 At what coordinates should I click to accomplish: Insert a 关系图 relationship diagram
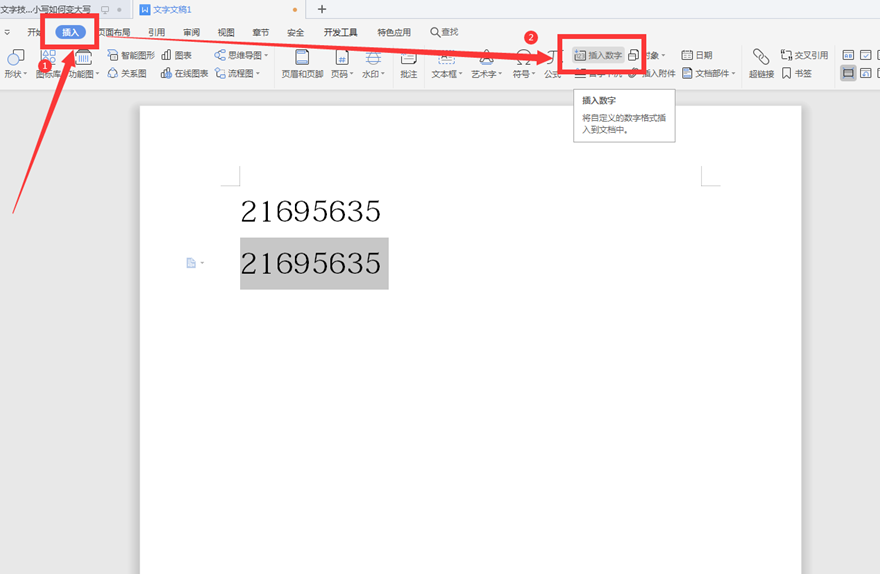pos(127,74)
